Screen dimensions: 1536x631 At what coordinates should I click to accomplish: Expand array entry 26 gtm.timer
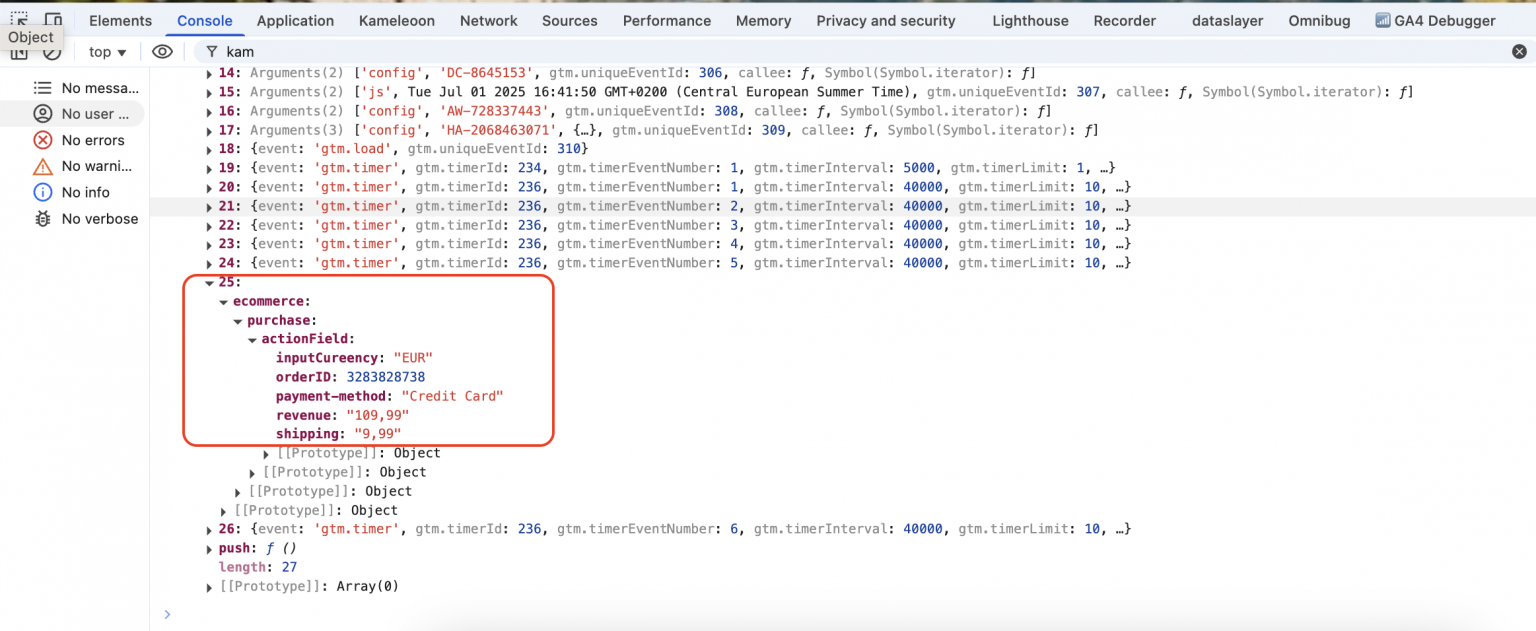click(x=210, y=529)
